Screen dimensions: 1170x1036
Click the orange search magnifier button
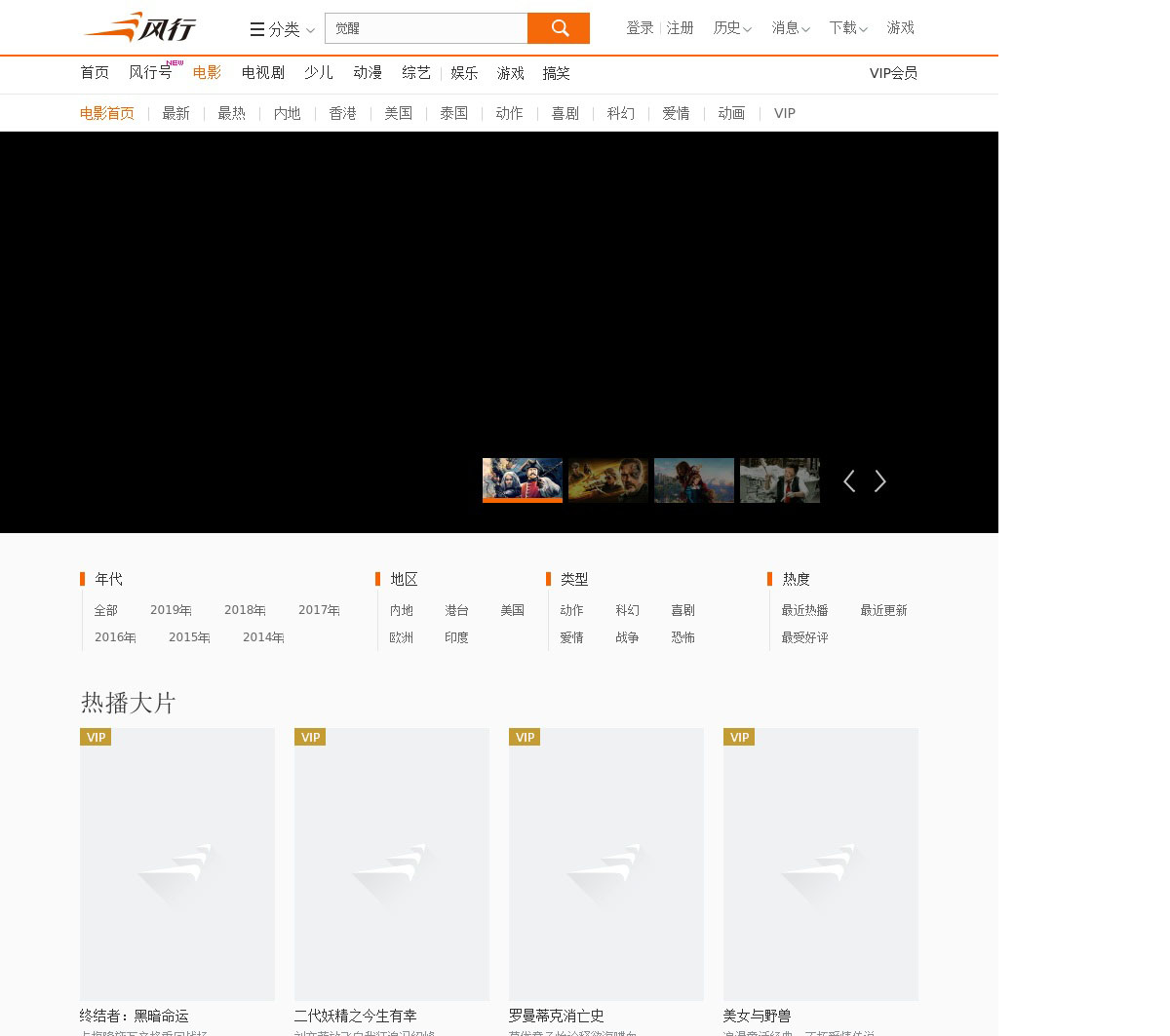point(559,28)
